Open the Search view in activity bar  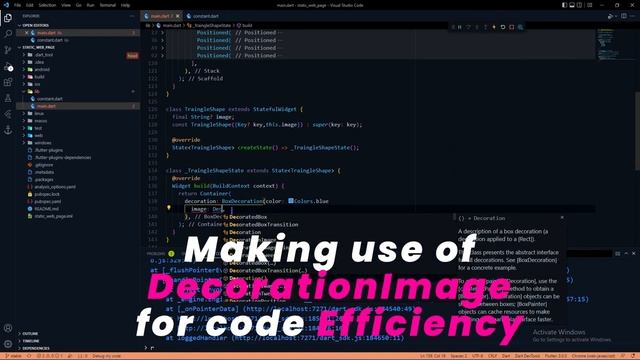click(x=8, y=33)
